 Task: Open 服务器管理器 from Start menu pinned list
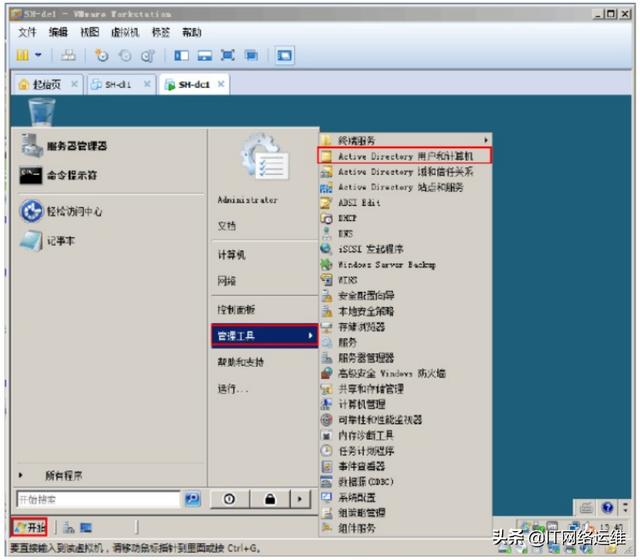coord(64,146)
